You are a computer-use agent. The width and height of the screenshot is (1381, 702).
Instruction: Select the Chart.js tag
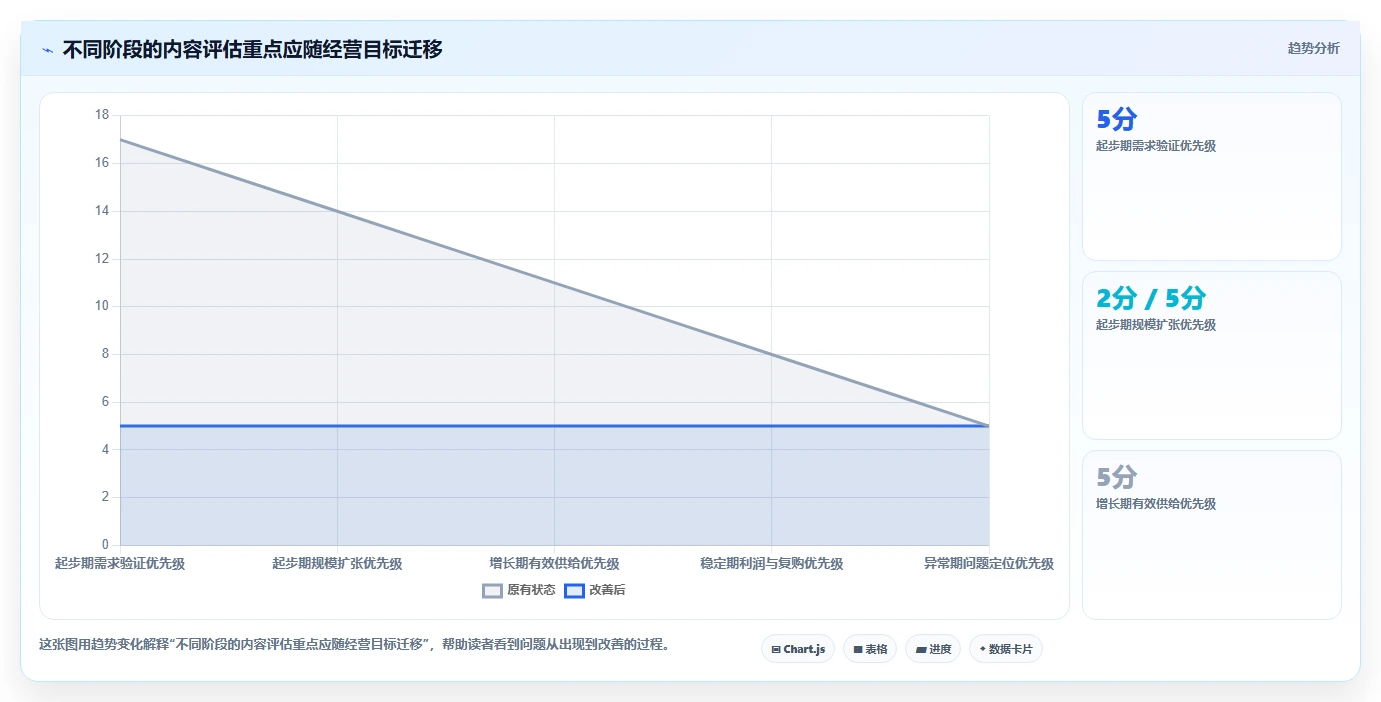[798, 649]
